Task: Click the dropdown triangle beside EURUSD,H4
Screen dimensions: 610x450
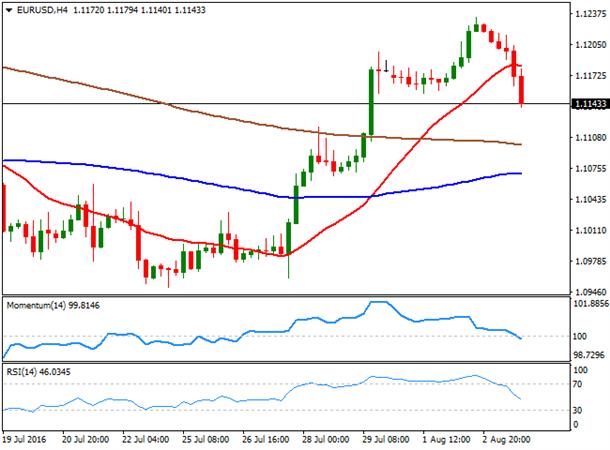Action: click(x=9, y=10)
